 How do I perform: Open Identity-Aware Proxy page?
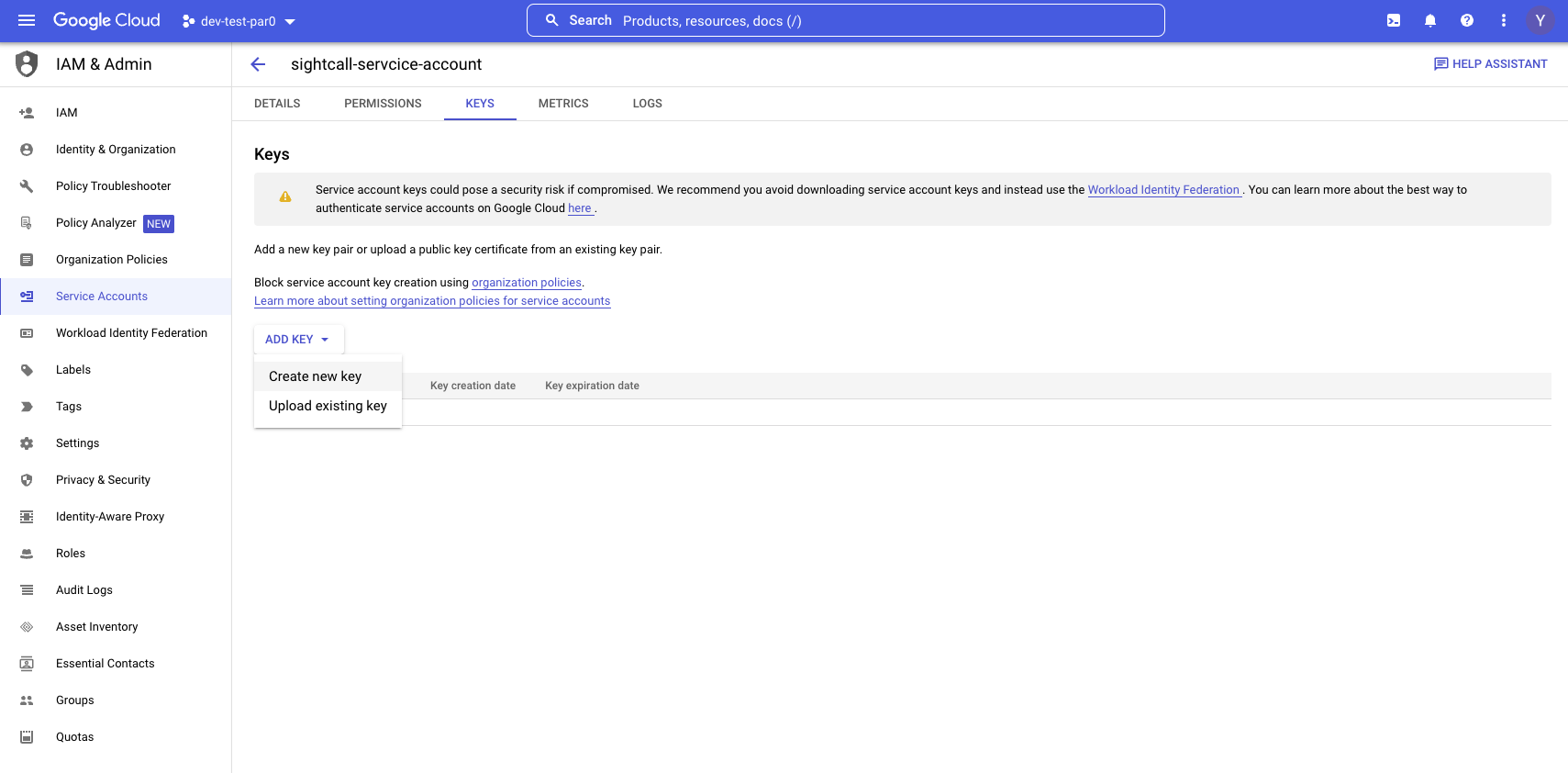116,517
